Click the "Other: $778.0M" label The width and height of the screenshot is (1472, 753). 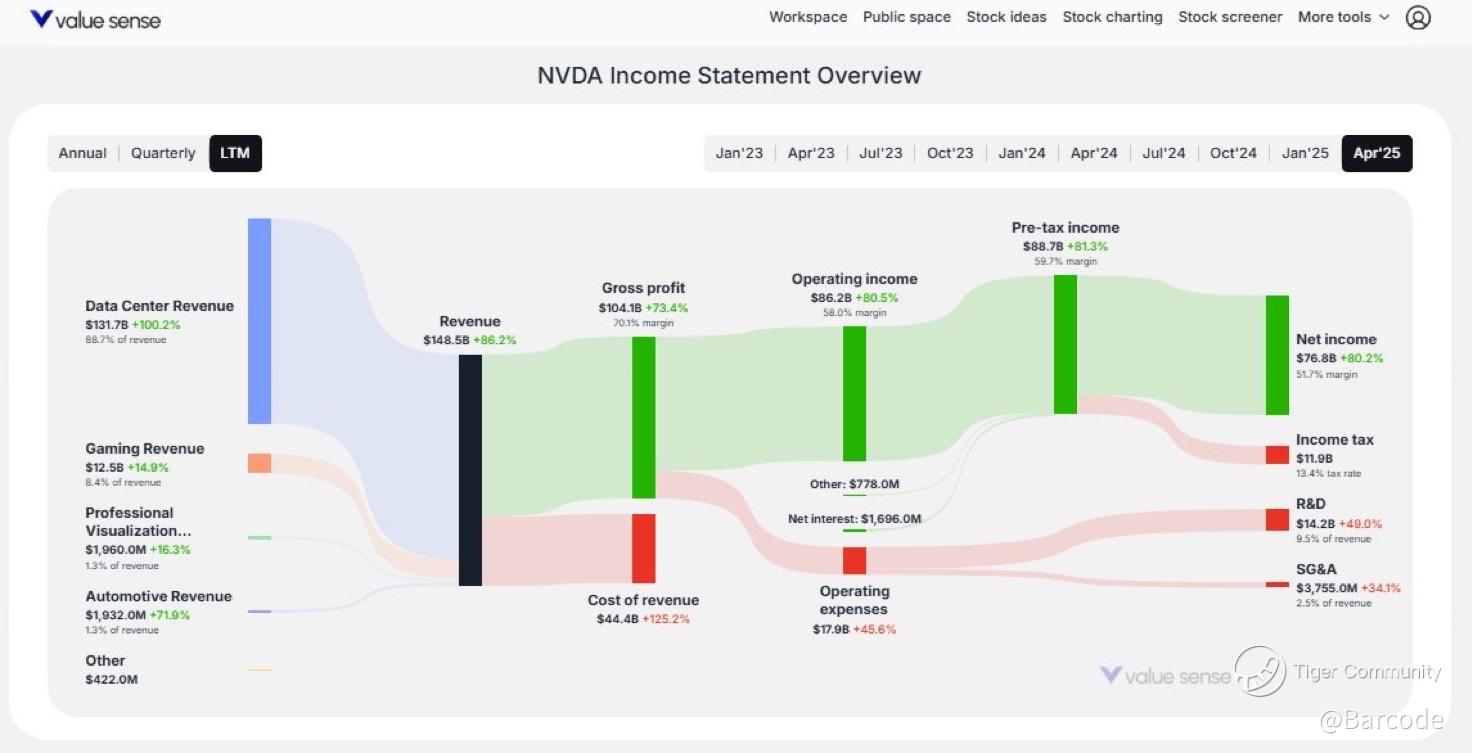(854, 484)
